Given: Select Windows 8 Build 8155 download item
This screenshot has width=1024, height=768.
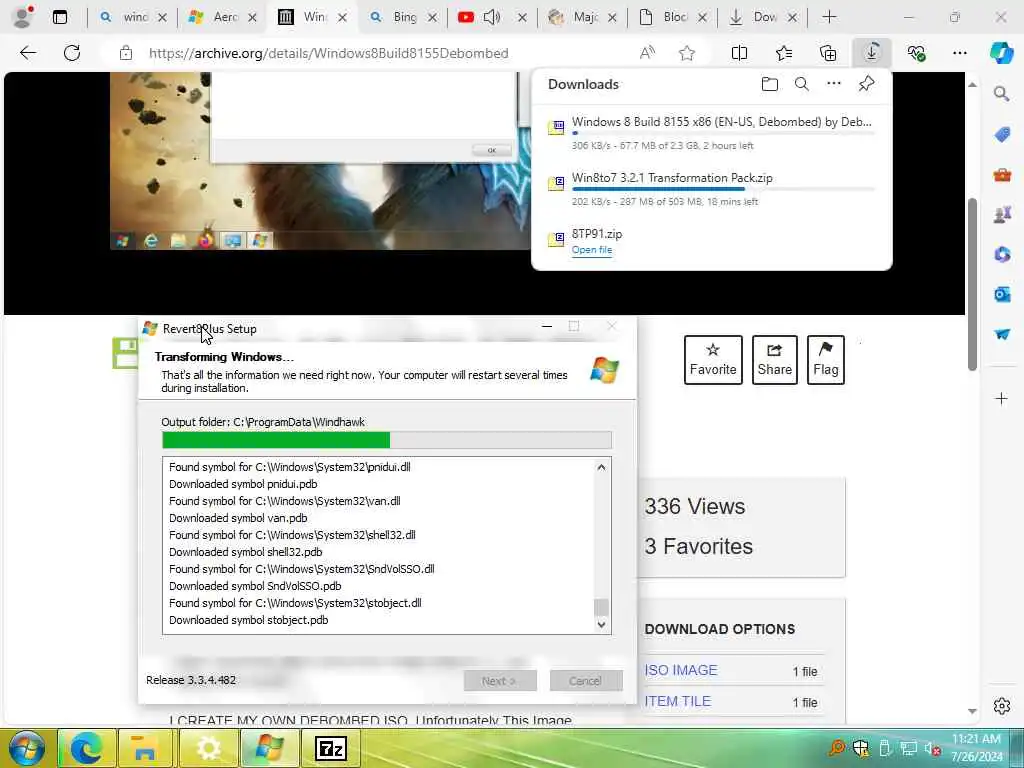Looking at the screenshot, I should [x=712, y=133].
